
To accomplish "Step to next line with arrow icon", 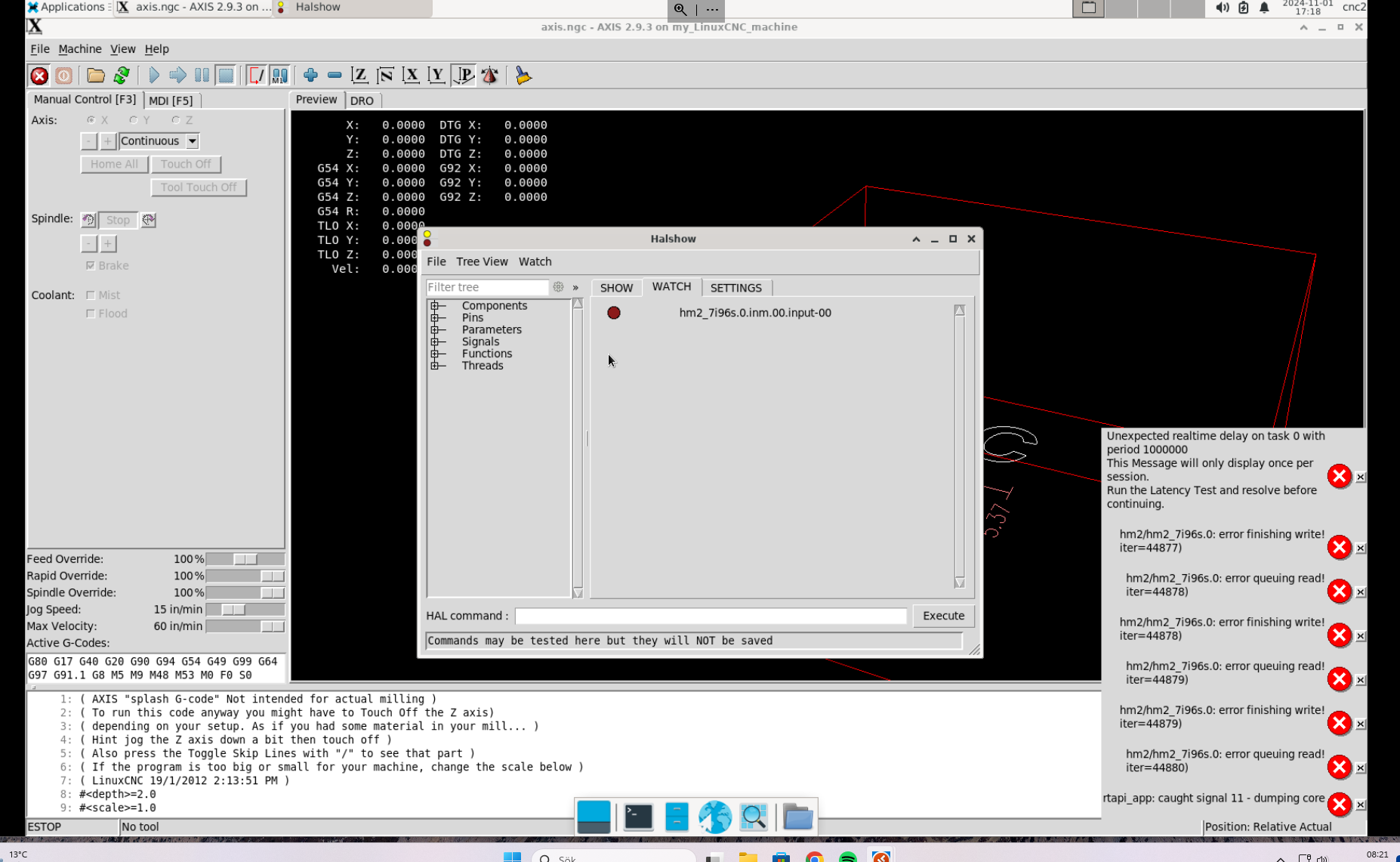I will point(177,76).
